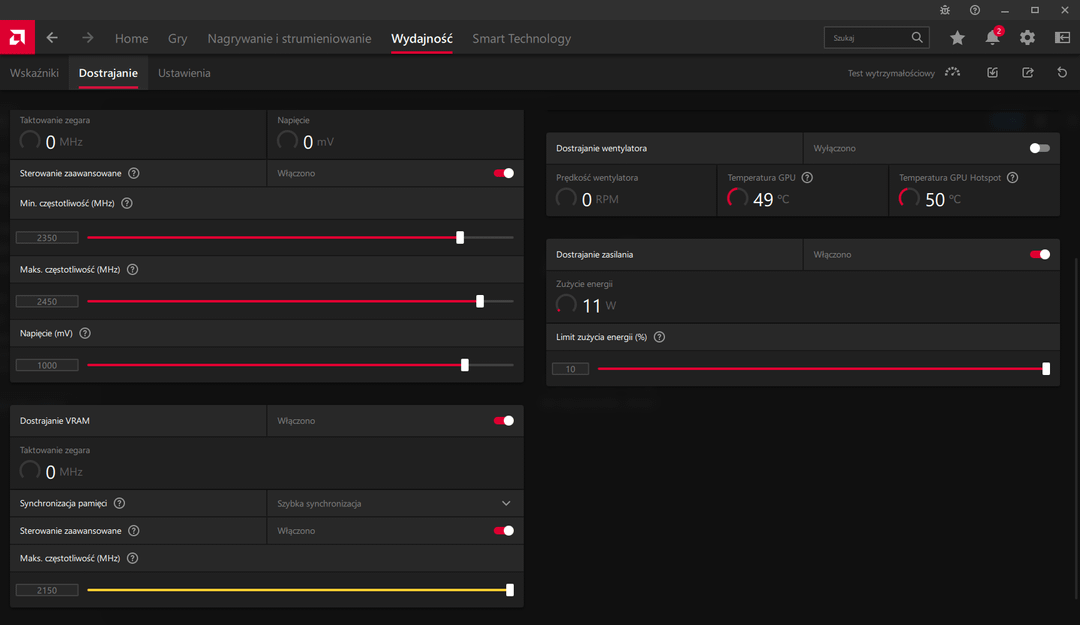Open the Wydajność menu tab
The width and height of the screenshot is (1080, 625).
click(421, 39)
